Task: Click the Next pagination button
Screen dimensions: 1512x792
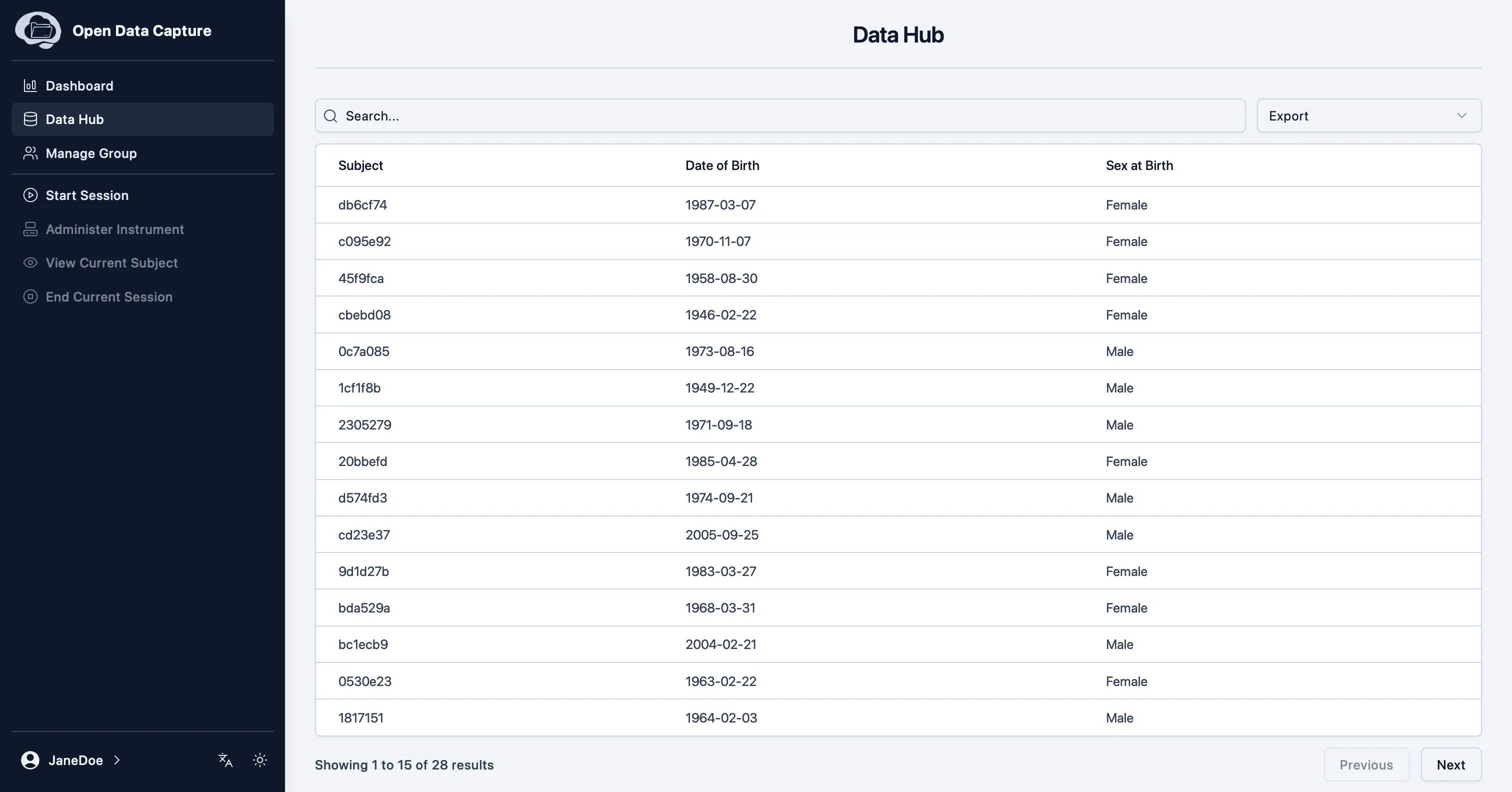Action: click(1451, 764)
